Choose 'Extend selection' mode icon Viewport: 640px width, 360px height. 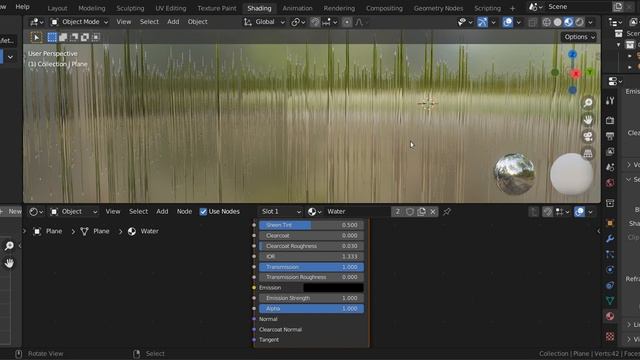coord(63,38)
